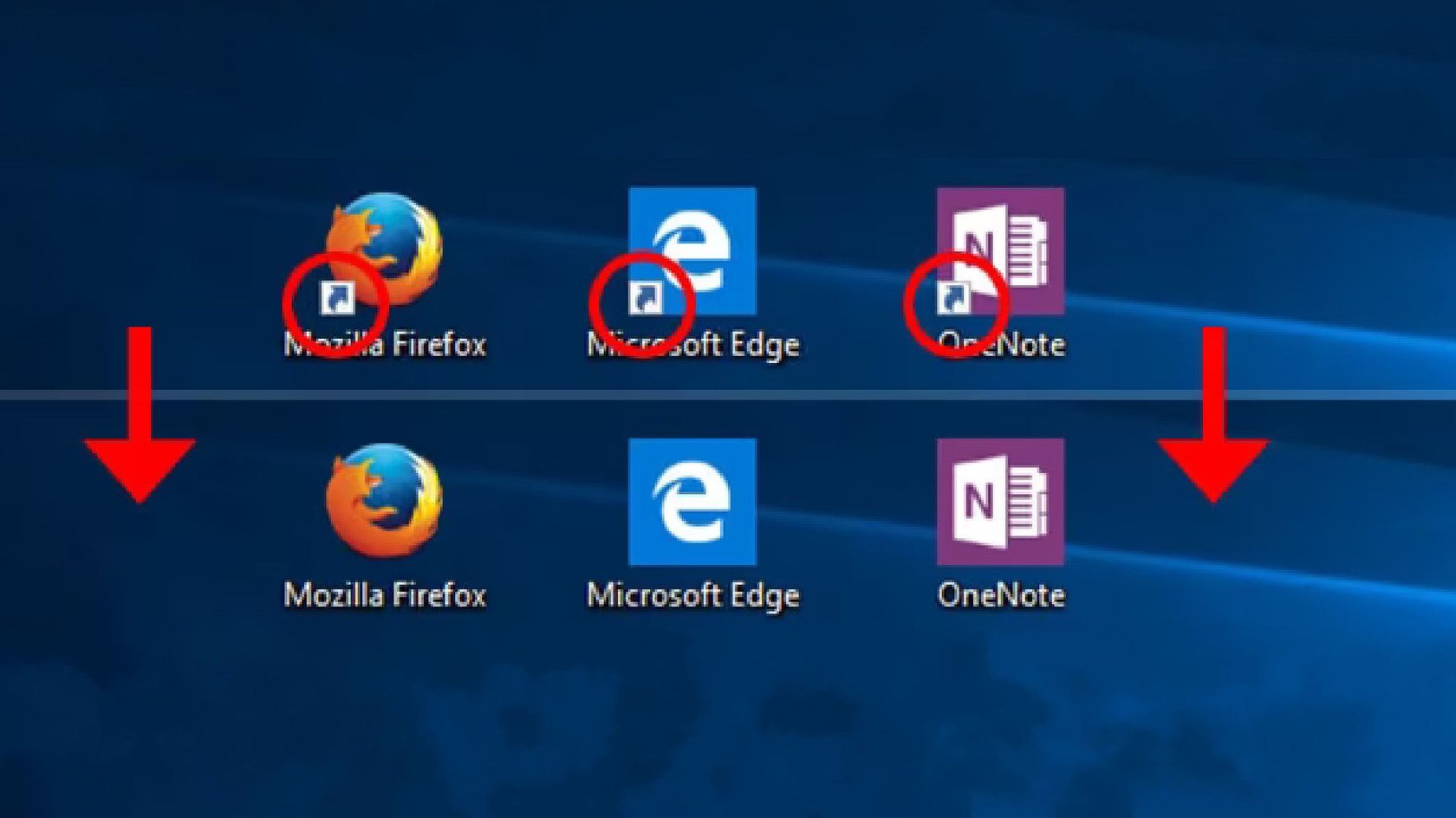1456x818 pixels.
Task: Click the "Mozilla Firefox" label under the arrow-less icon
Action: pos(385,595)
